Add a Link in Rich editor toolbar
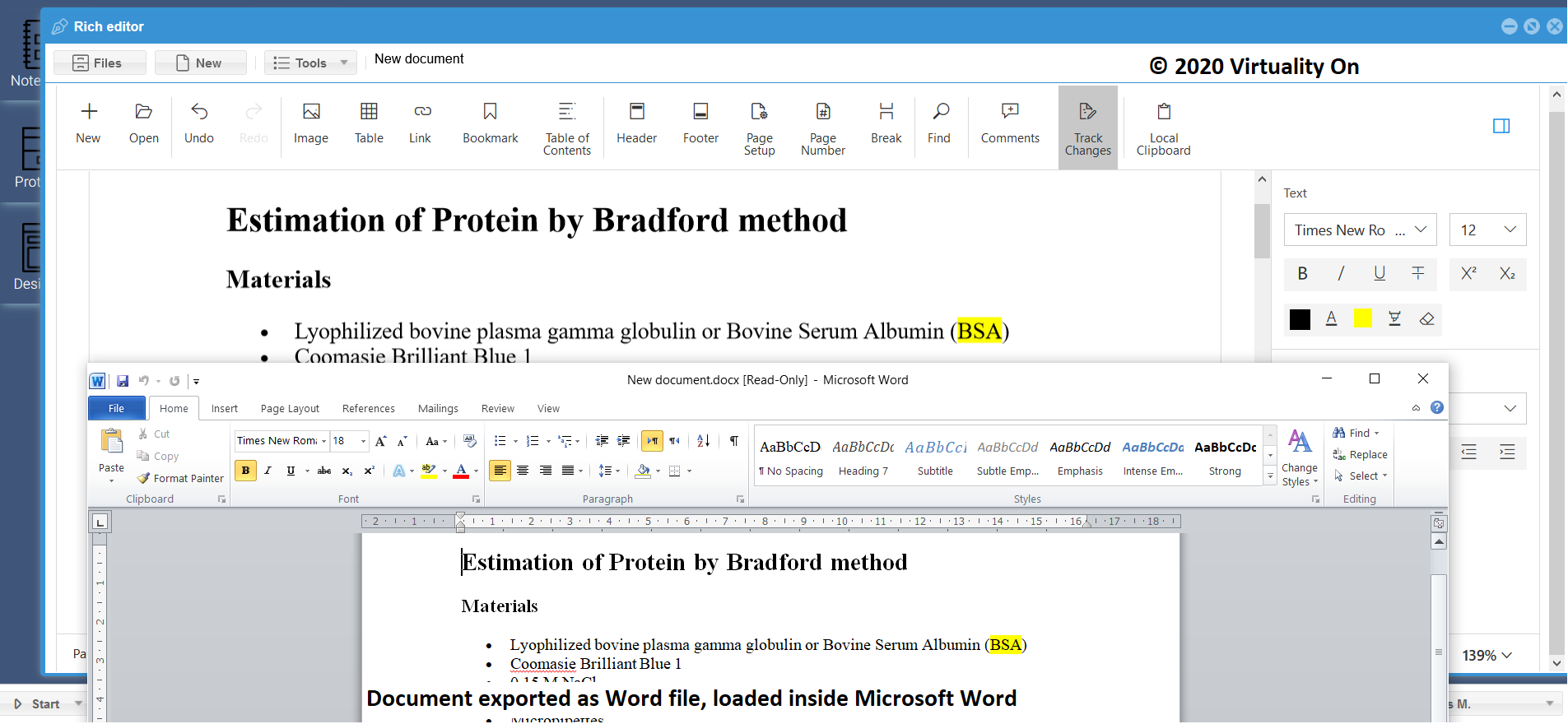Screen dimensions: 1568x724 click(420, 124)
